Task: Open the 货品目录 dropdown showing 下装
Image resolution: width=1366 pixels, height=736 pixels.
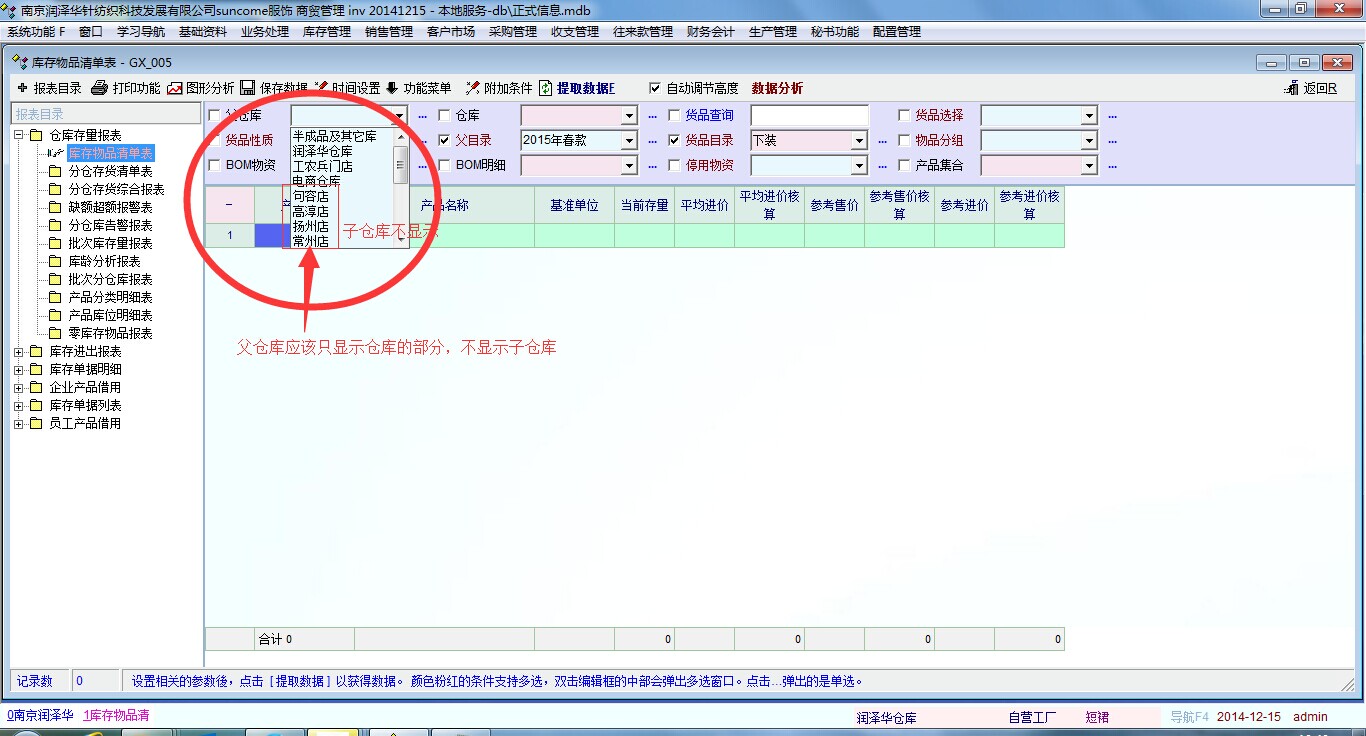Action: point(859,141)
